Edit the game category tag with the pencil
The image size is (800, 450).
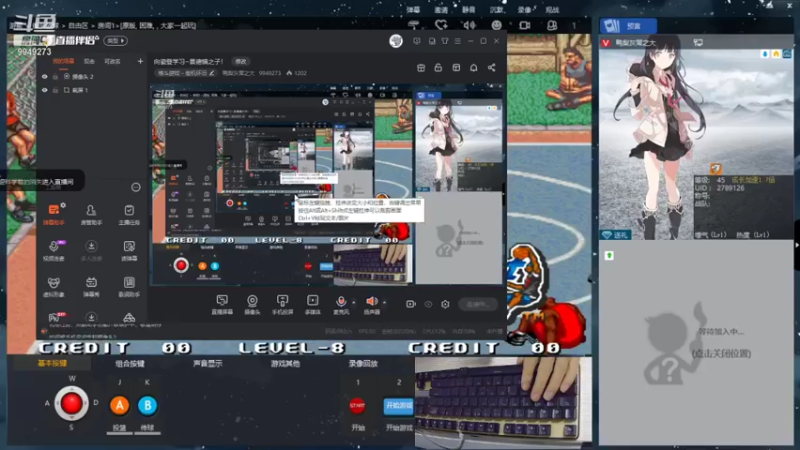point(212,73)
